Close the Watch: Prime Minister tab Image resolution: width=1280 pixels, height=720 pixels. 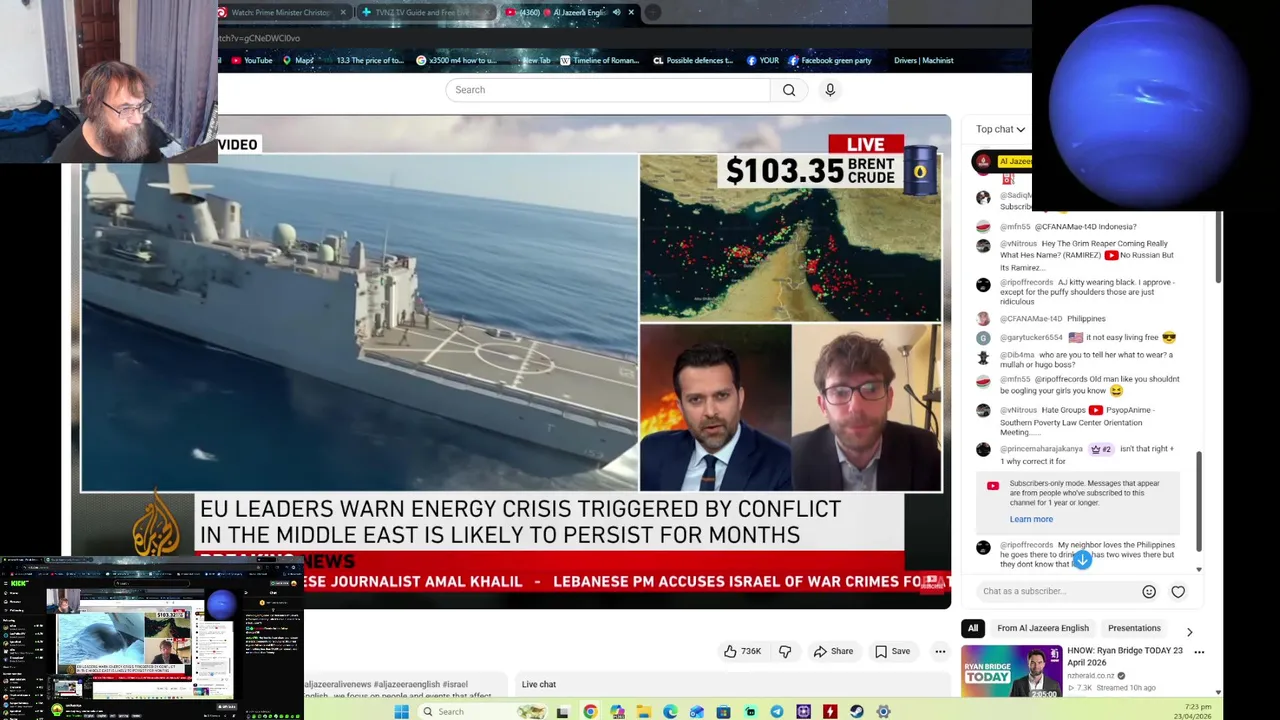click(343, 12)
